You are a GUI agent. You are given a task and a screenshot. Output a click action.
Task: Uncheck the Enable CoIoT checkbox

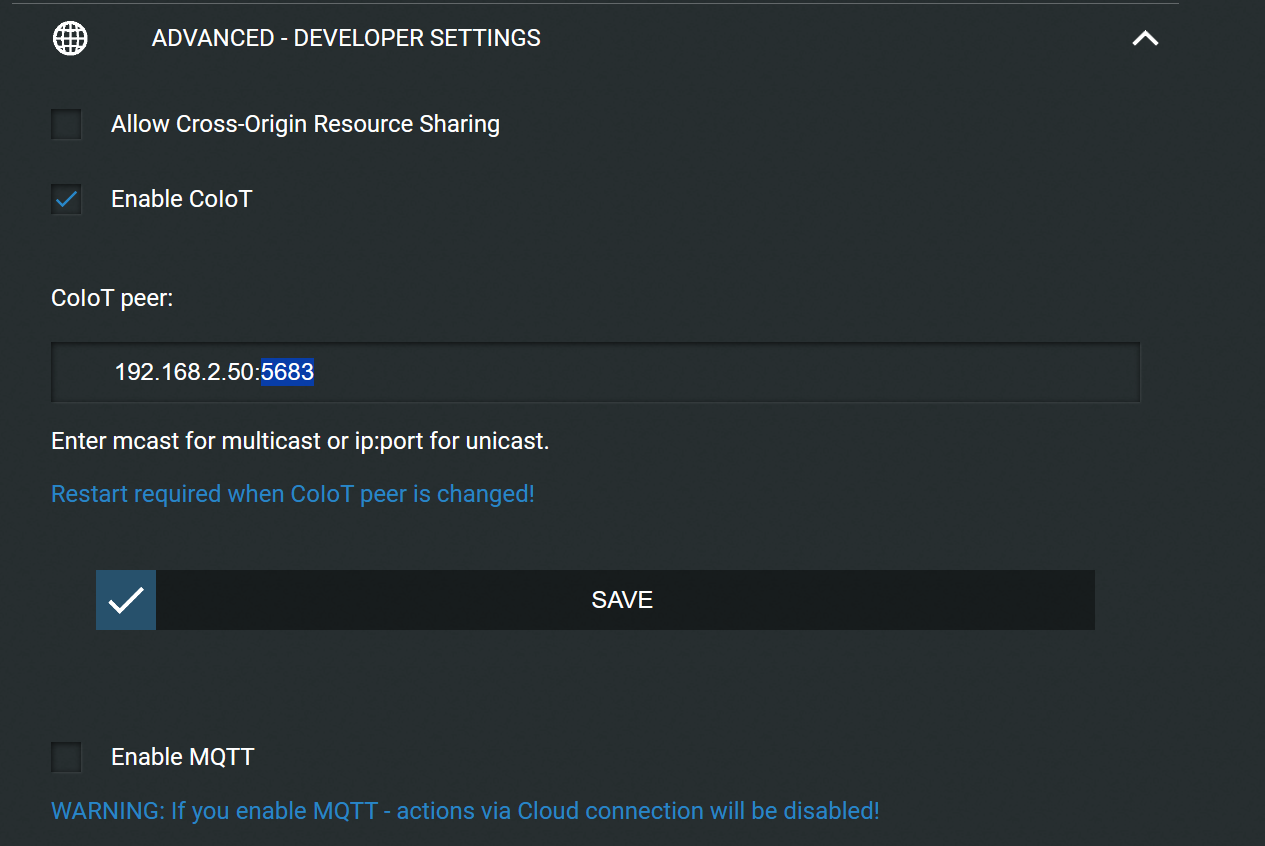[67, 200]
